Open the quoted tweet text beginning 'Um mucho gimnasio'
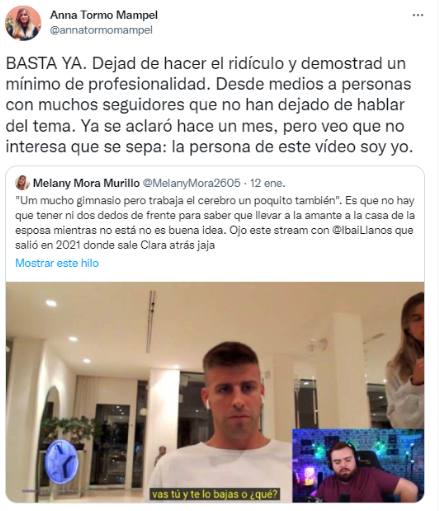The image size is (443, 511). click(215, 223)
